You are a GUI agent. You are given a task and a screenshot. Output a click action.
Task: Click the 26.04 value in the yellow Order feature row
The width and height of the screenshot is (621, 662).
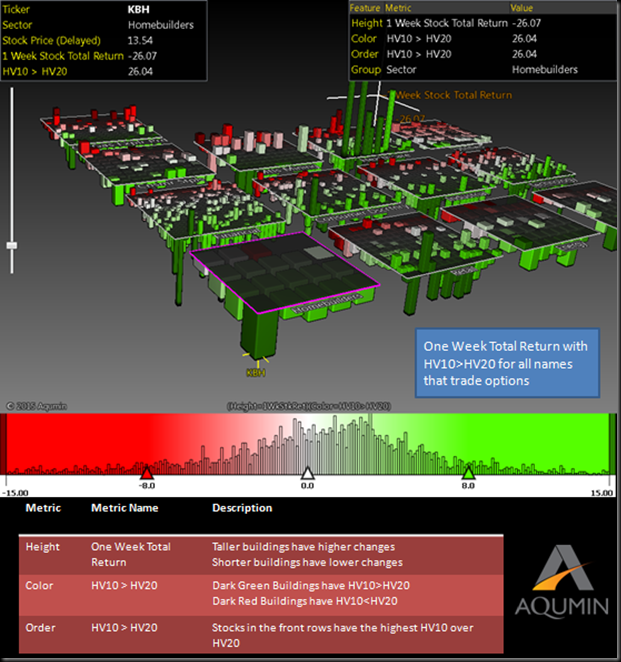click(524, 54)
